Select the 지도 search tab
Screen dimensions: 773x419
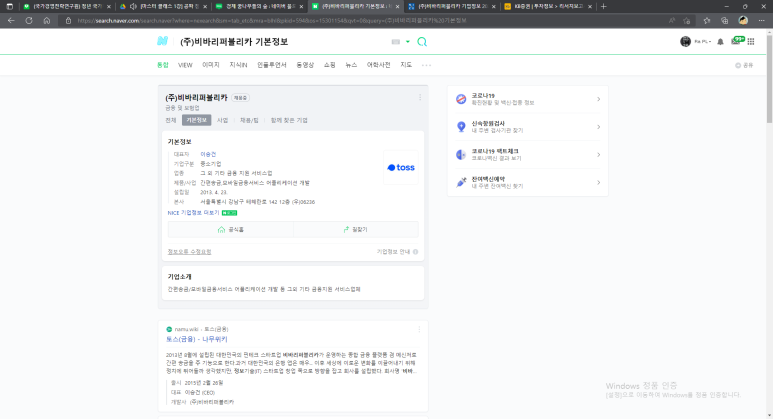click(406, 65)
